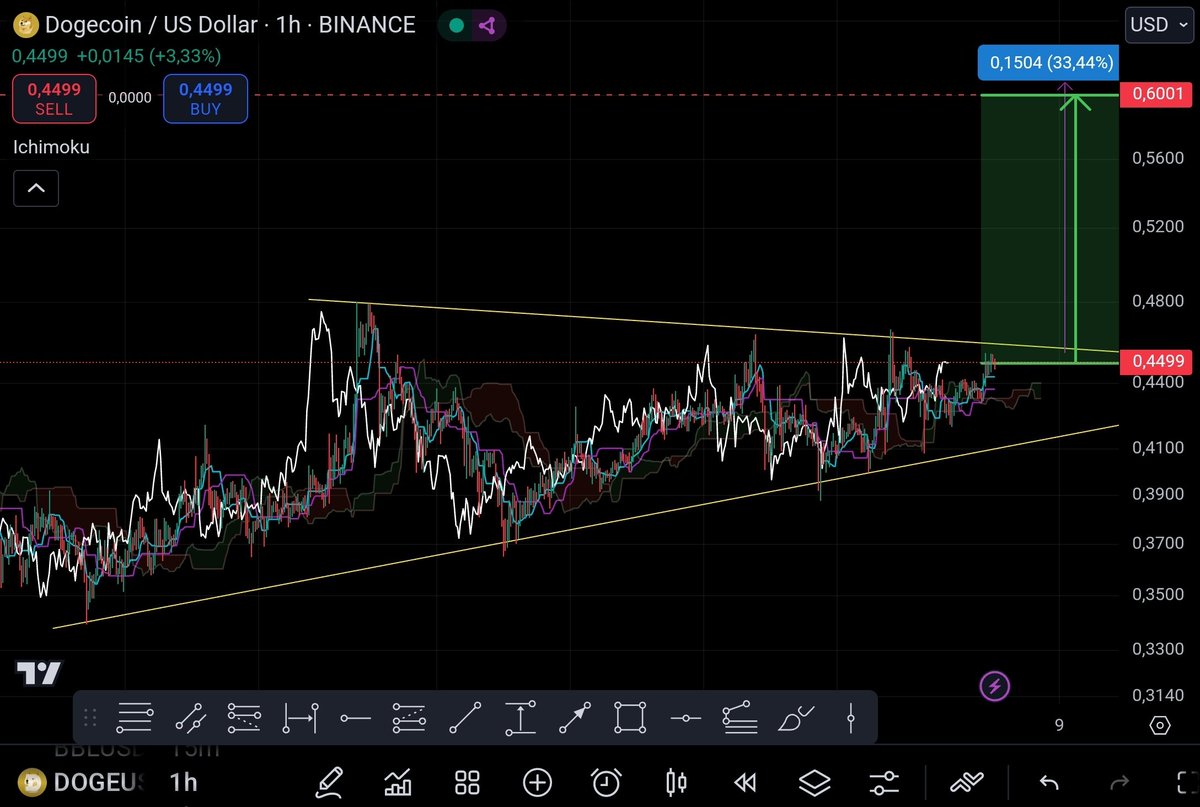Screen dimensions: 1200x807
Task: Tap the 0,0000 spread value between SELL and BUY
Action: pyautogui.click(x=130, y=98)
